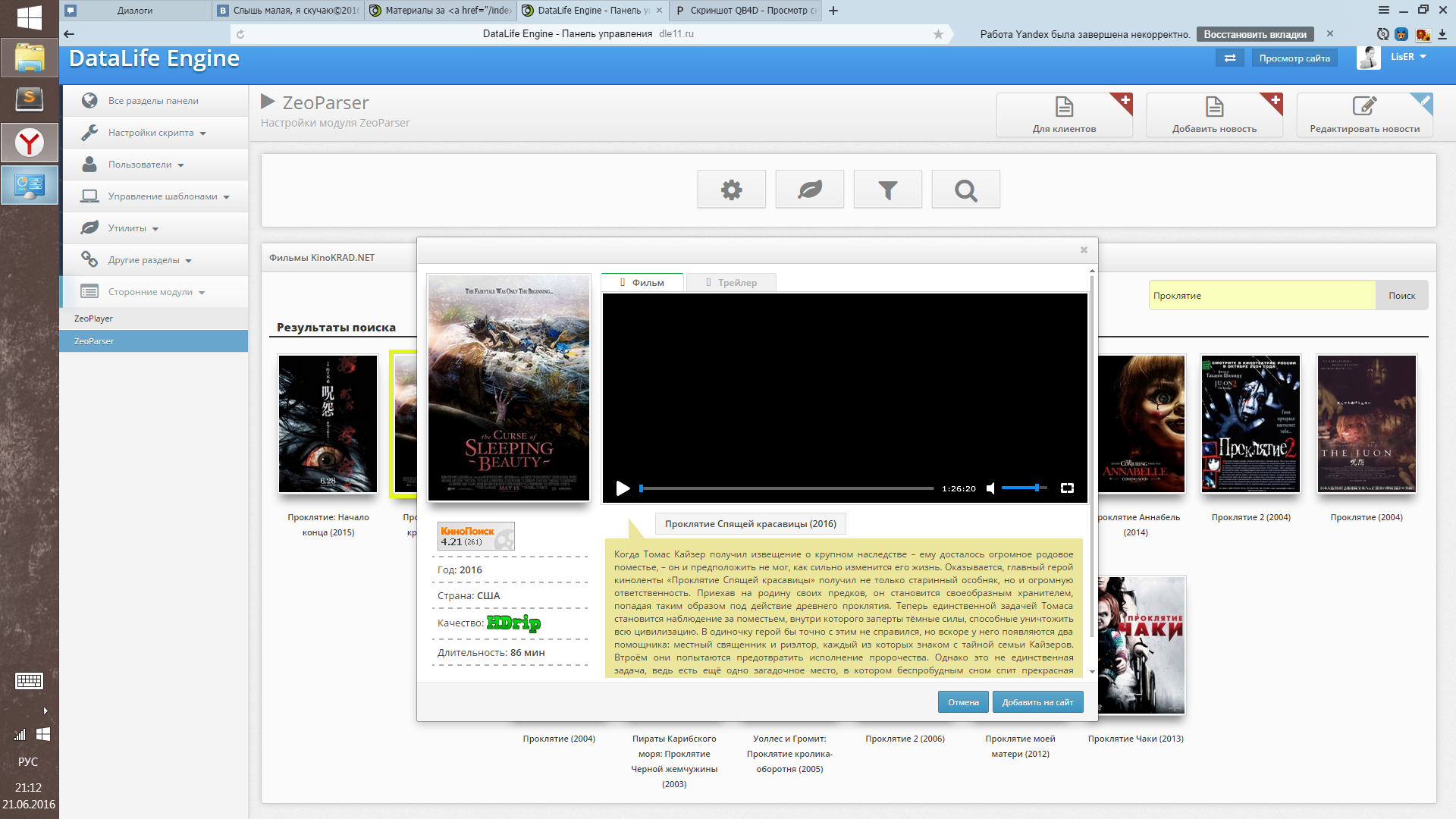Mute the video player sound
Image resolution: width=1456 pixels, height=819 pixels.
point(990,488)
